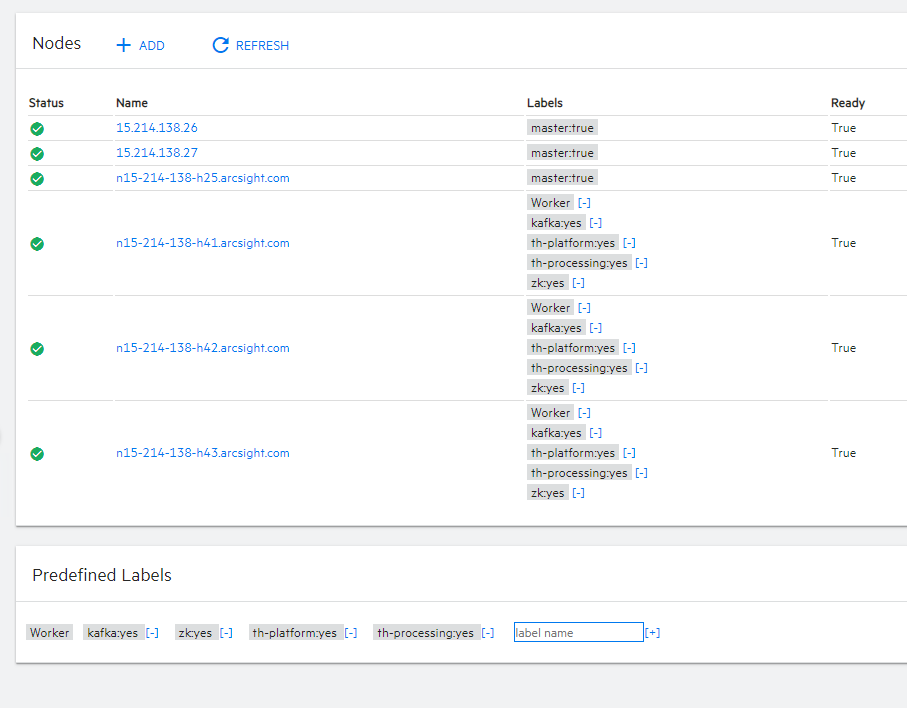This screenshot has height=708, width=907.
Task: Open the n15-214-138-h41.arcsight.com node link
Action: [x=203, y=243]
